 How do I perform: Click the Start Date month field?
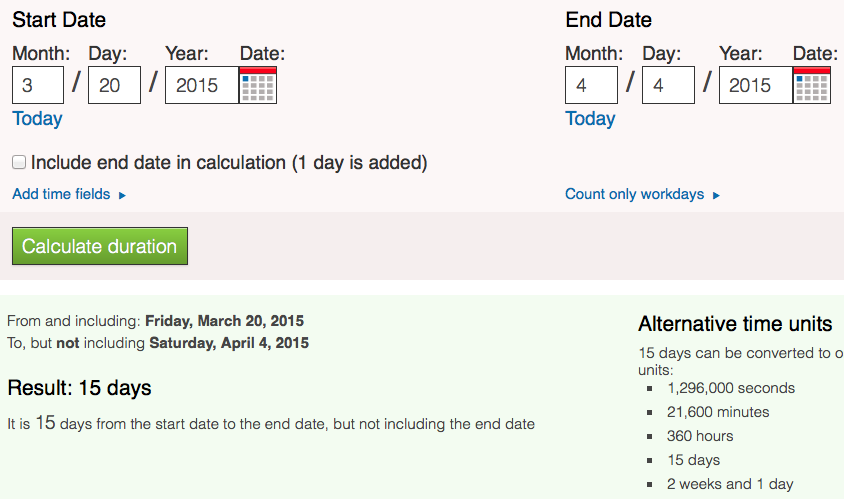pos(38,85)
